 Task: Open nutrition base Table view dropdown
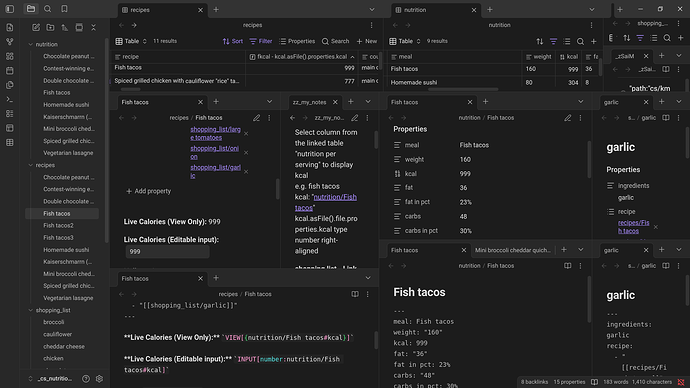coord(405,41)
